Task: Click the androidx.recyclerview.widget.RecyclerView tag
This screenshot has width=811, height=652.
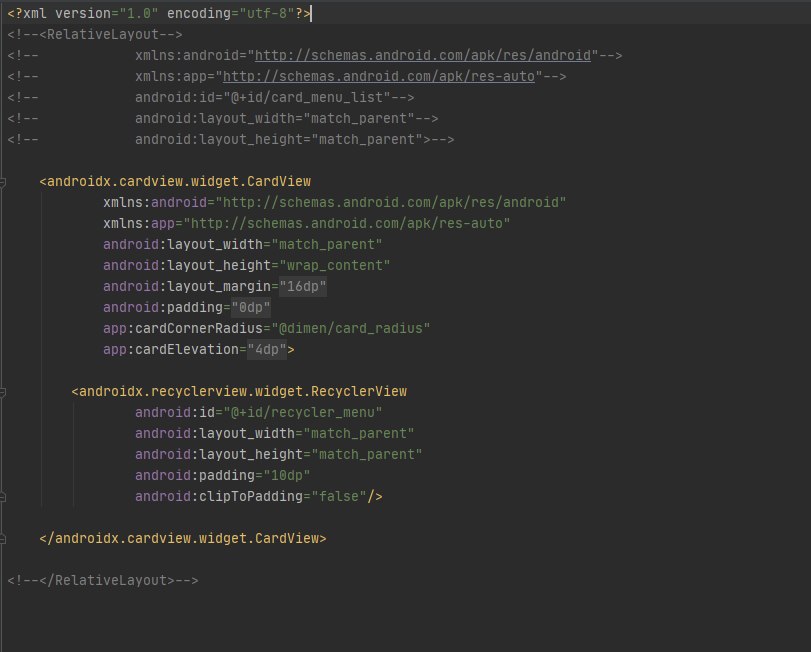Action: (239, 391)
